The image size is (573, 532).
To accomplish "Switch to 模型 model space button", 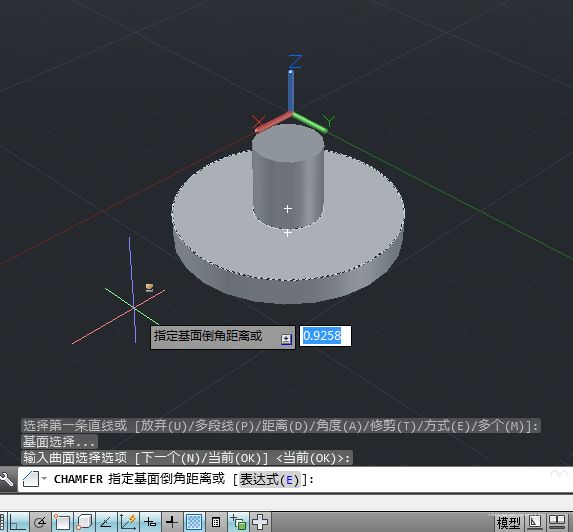I will [508, 523].
